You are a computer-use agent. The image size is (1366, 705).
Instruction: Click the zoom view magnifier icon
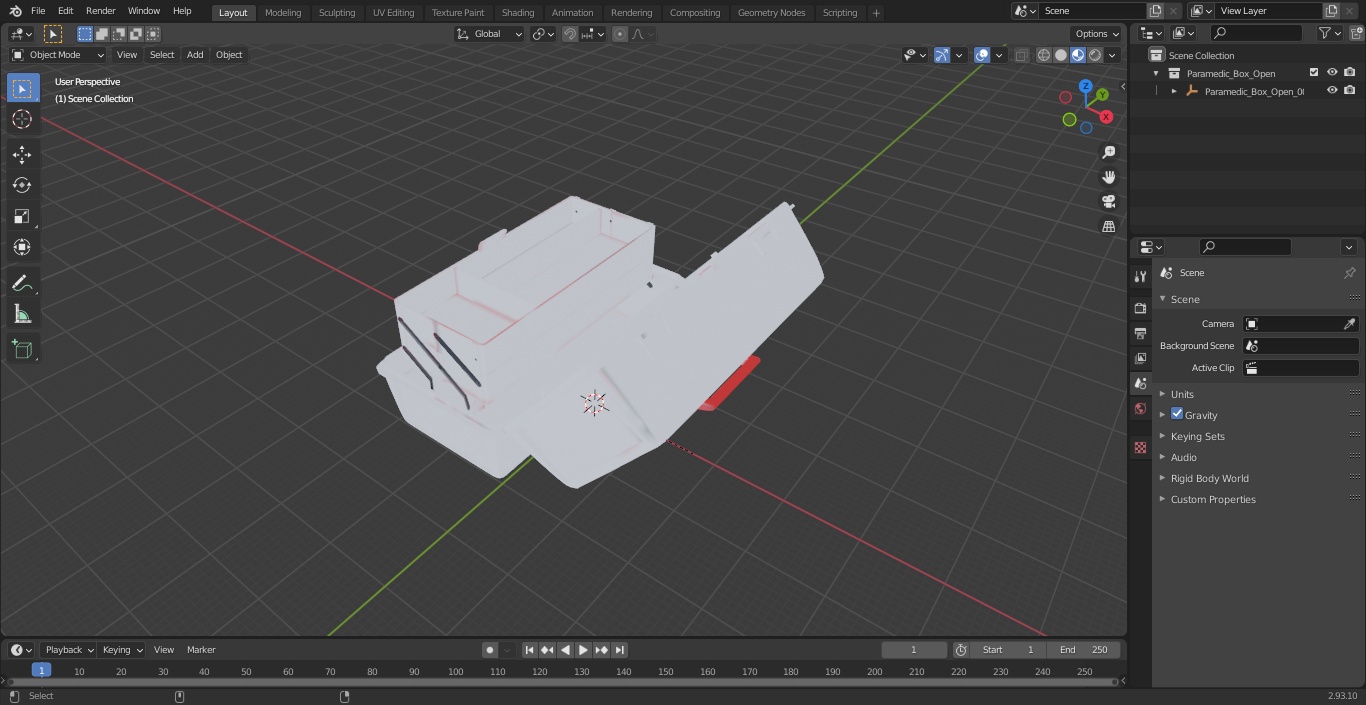point(1108,152)
